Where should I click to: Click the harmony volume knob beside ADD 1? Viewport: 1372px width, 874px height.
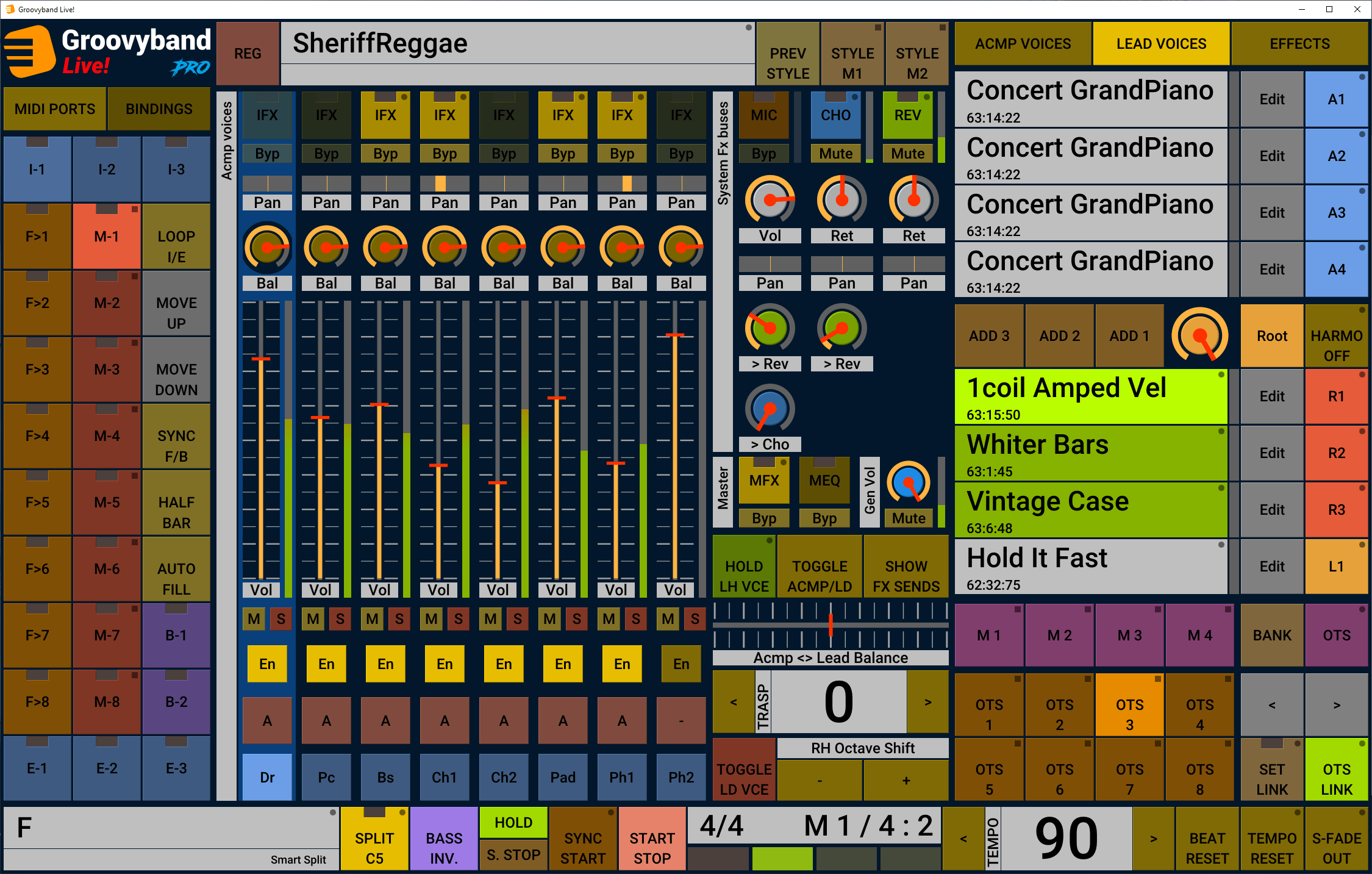click(x=1199, y=335)
